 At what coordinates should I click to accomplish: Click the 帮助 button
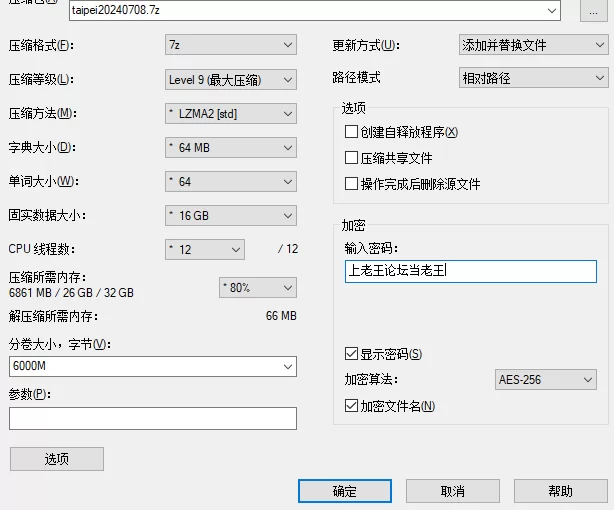561,491
